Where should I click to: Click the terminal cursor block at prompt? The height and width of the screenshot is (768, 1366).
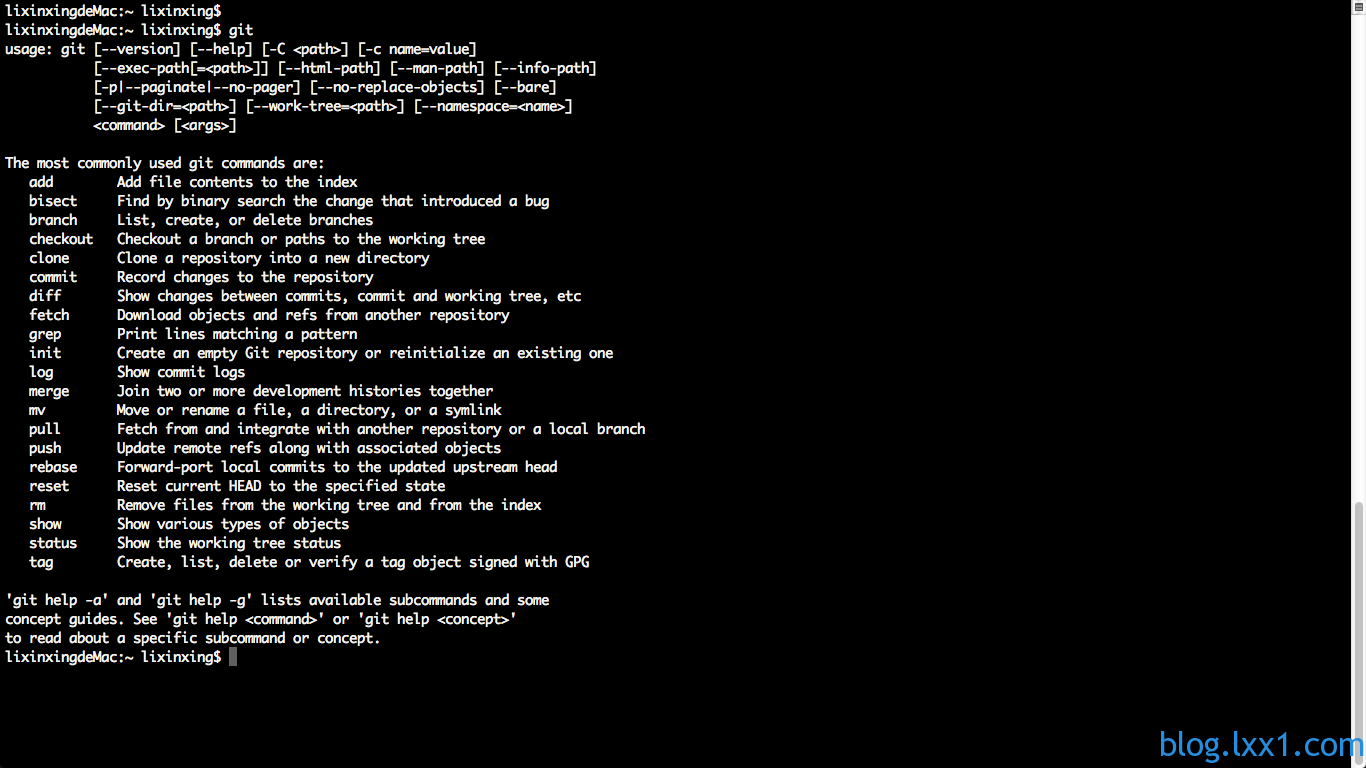[x=233, y=657]
